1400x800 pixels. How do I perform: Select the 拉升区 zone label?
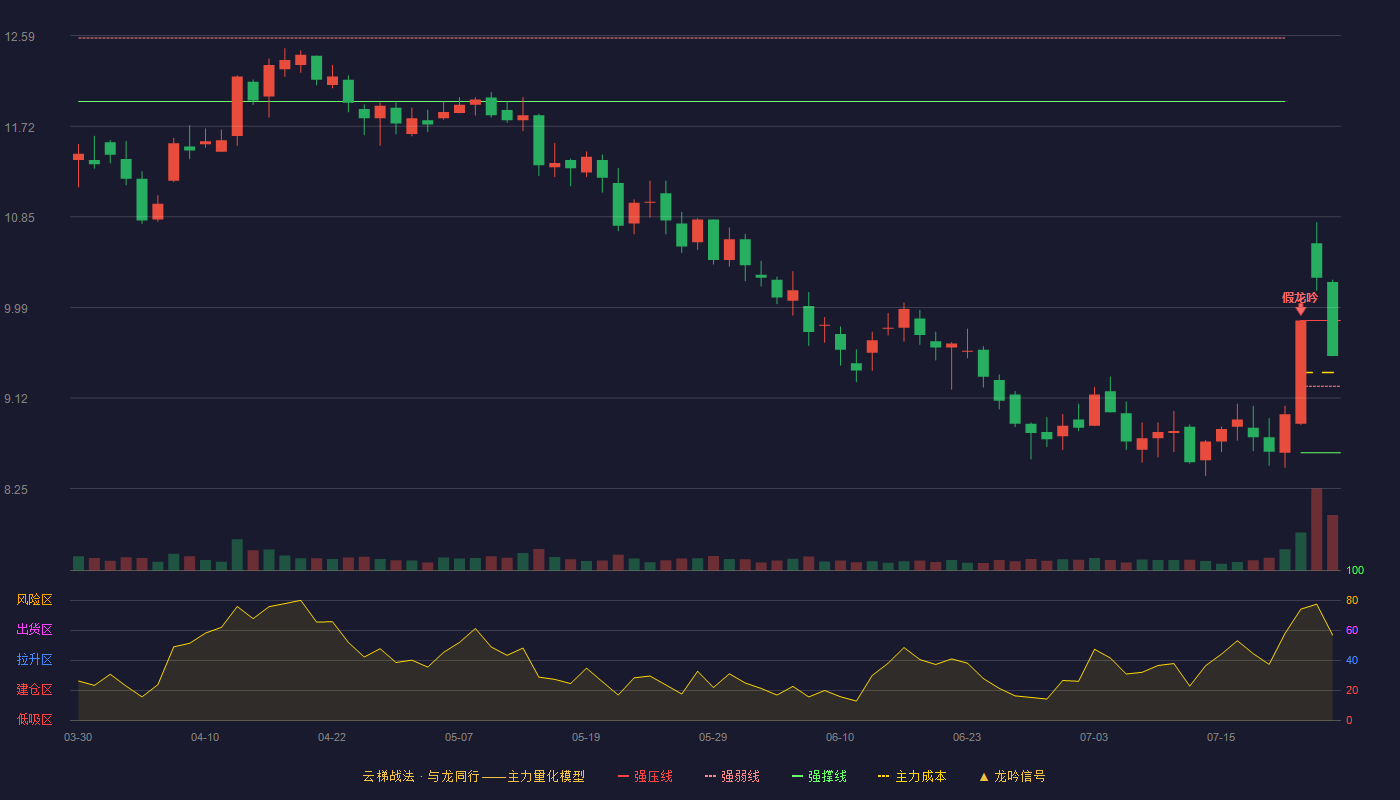34,660
